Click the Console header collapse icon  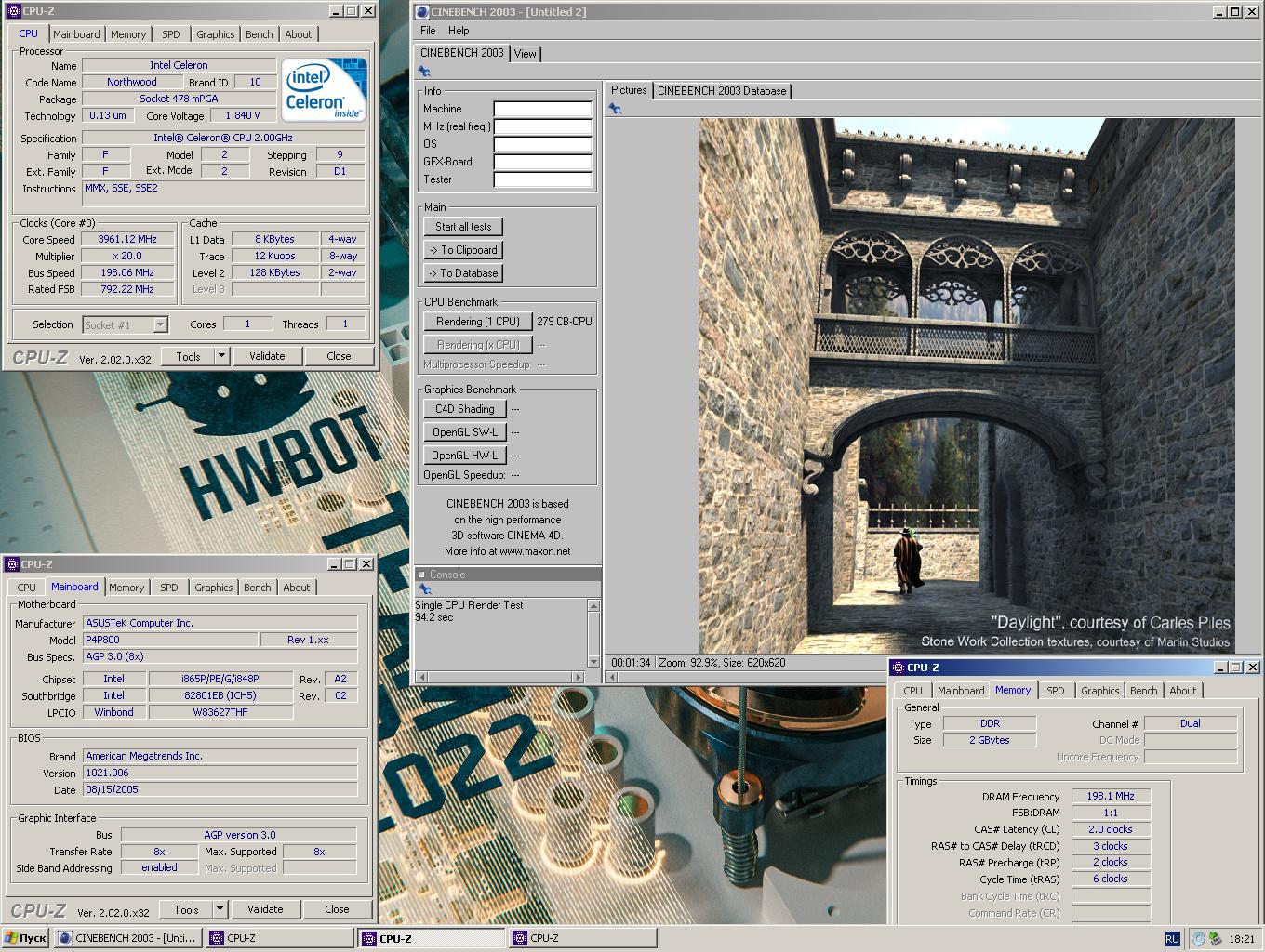click(421, 575)
